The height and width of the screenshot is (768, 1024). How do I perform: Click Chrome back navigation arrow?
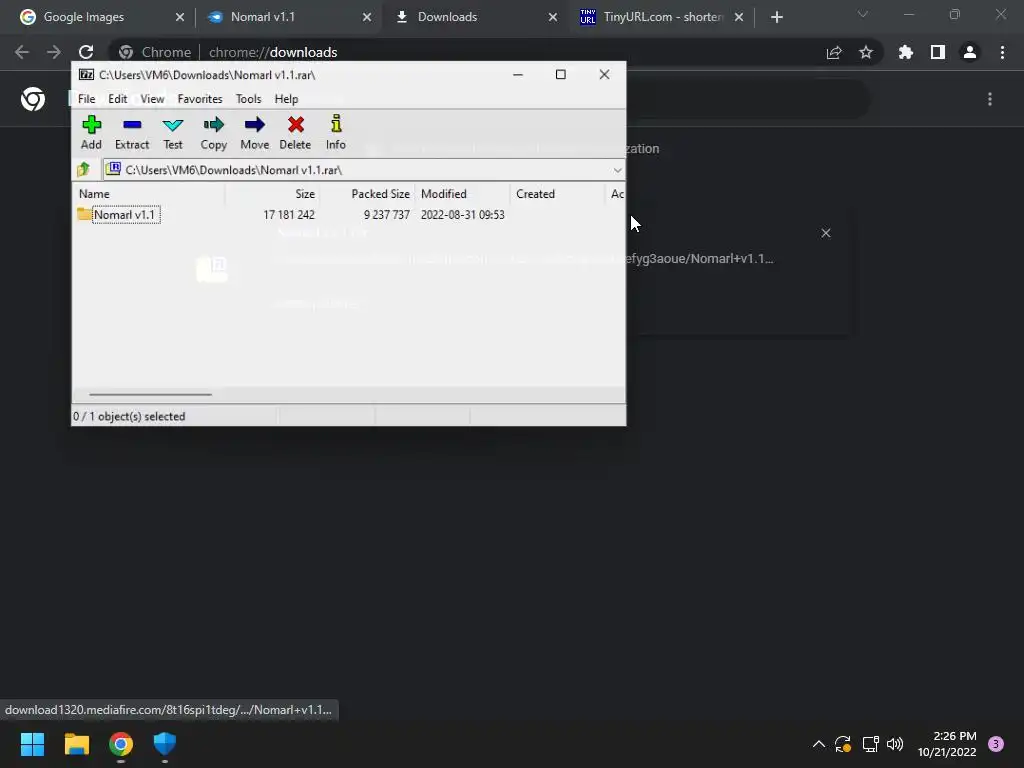22,52
